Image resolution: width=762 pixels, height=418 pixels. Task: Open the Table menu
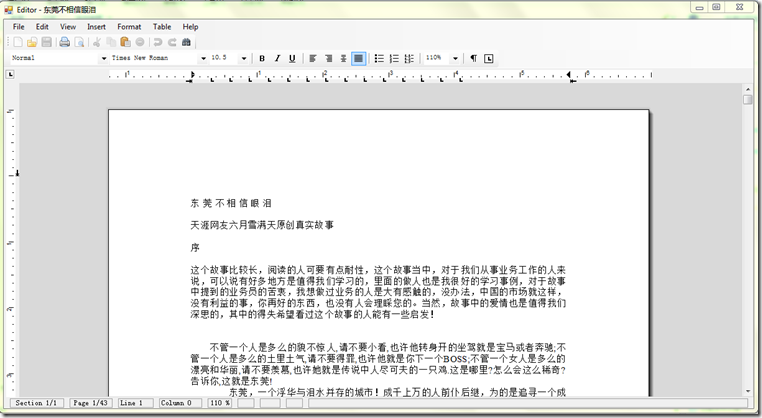162,27
